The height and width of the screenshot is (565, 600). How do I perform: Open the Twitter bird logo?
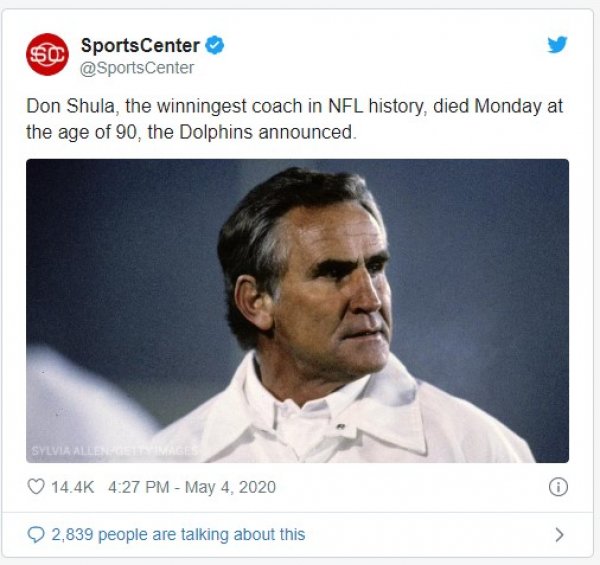click(x=557, y=44)
